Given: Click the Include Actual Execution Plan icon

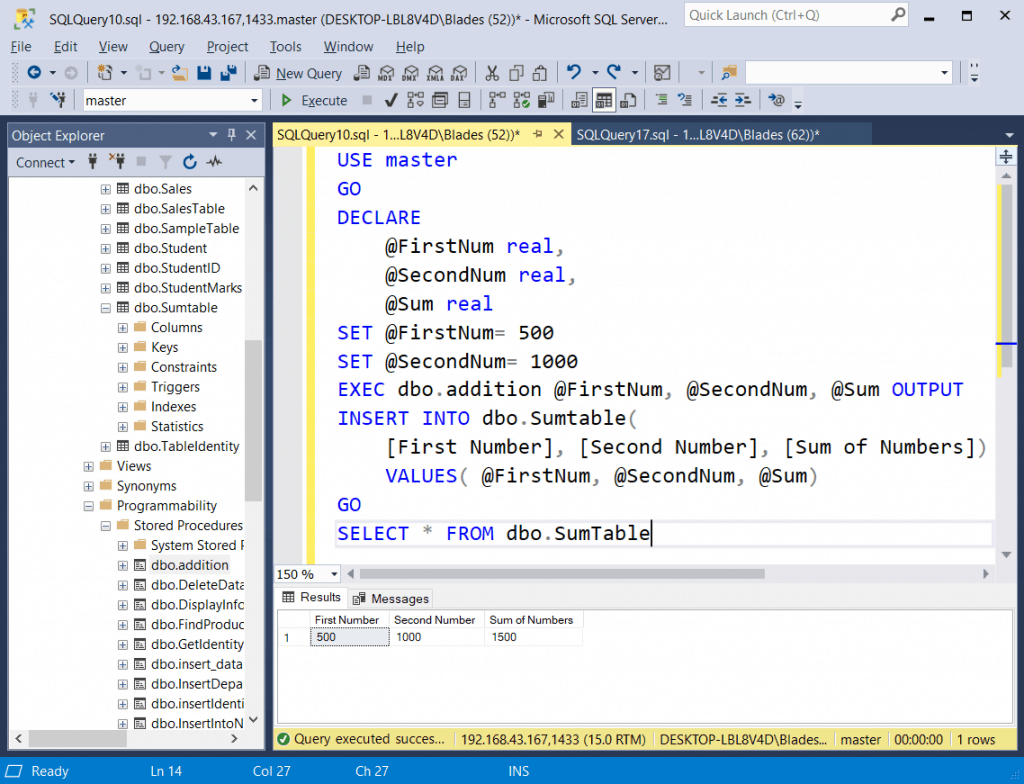Looking at the screenshot, I should (x=495, y=99).
